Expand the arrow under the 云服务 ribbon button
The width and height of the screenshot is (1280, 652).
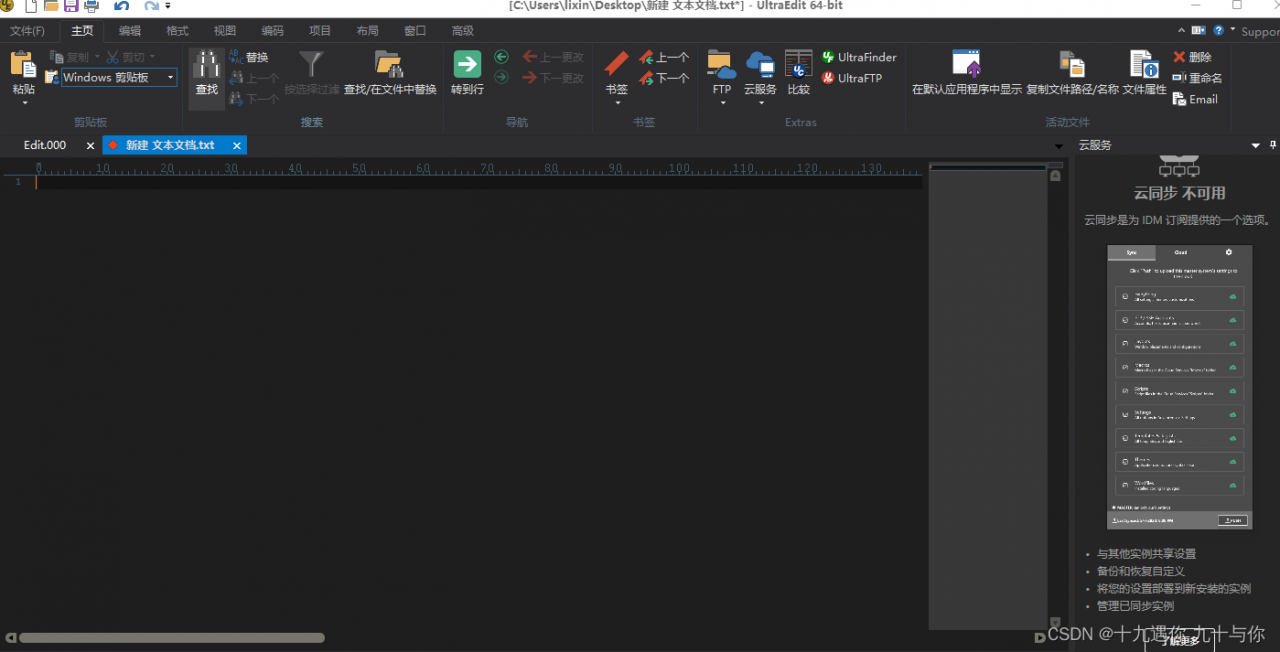[x=760, y=103]
